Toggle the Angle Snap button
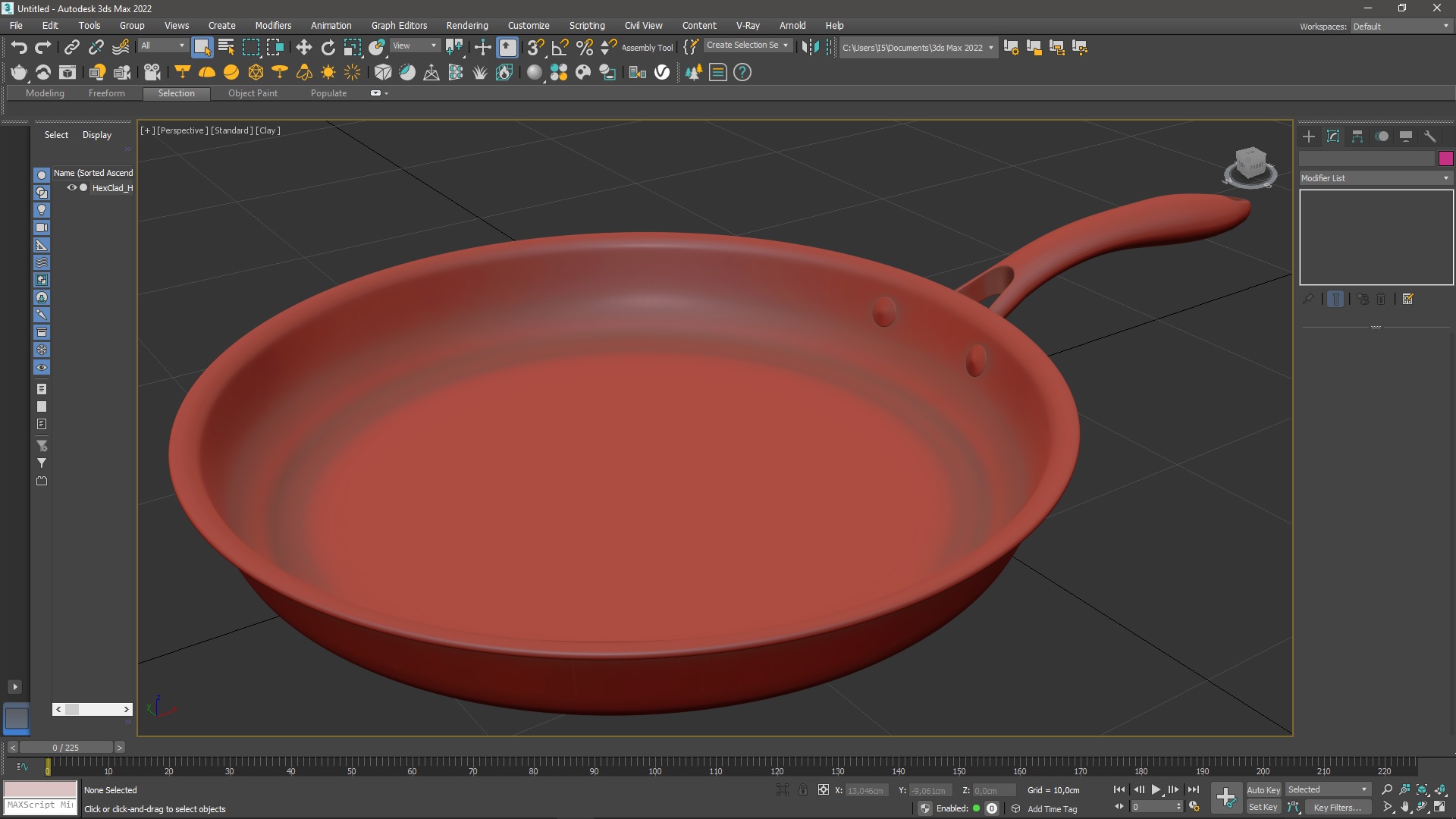Viewport: 1456px width, 819px height. [560, 48]
